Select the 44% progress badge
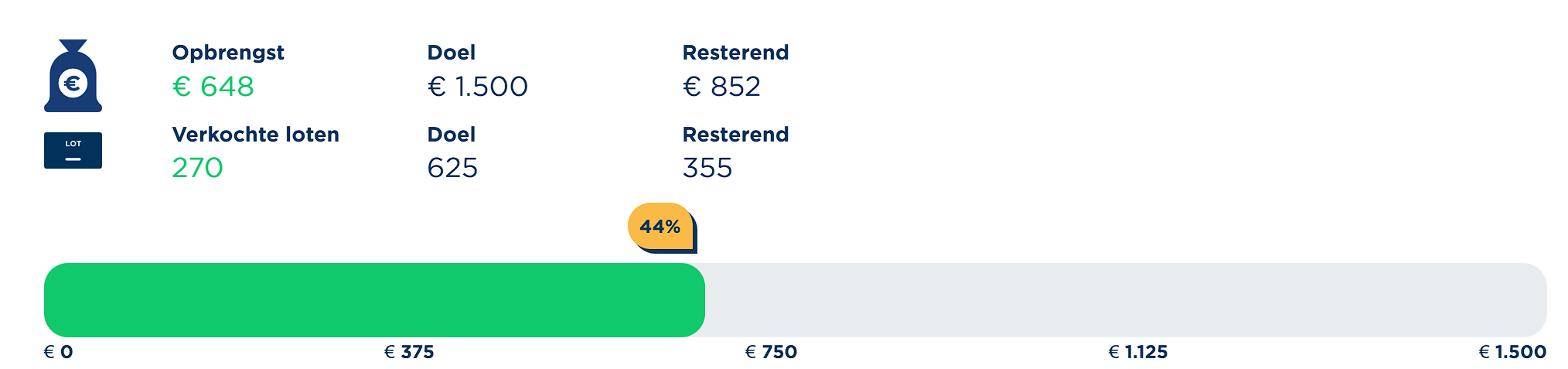This screenshot has width=1568, height=369. coord(660,227)
